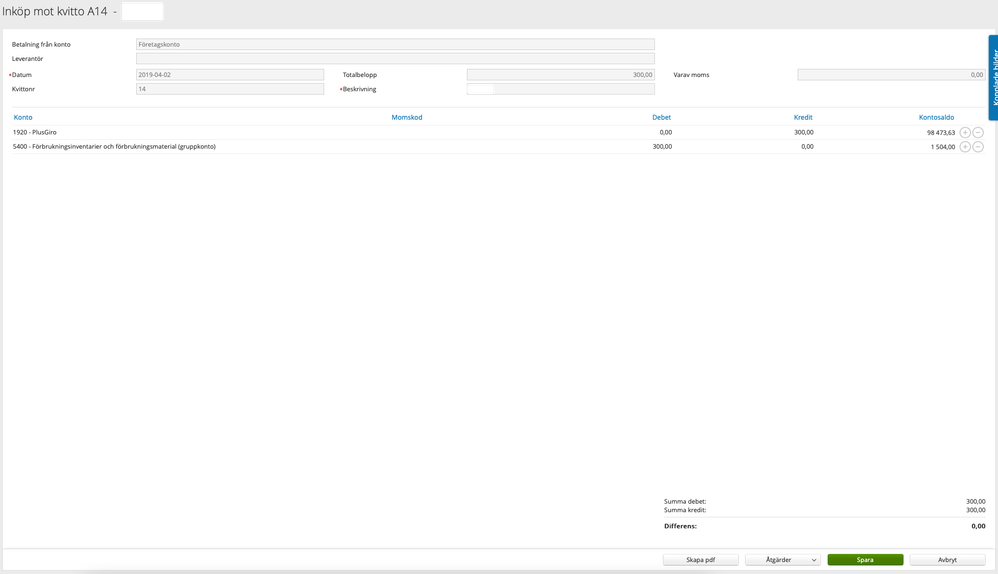Click the Datum field showing 2019-04-02
The width and height of the screenshot is (998, 574).
[230, 74]
